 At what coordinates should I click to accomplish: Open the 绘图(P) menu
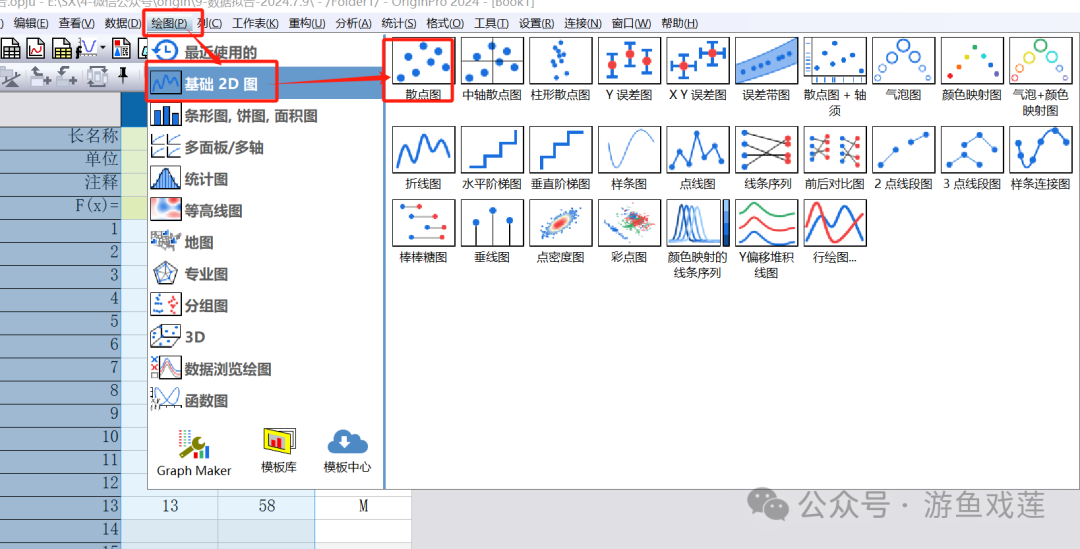[x=169, y=23]
